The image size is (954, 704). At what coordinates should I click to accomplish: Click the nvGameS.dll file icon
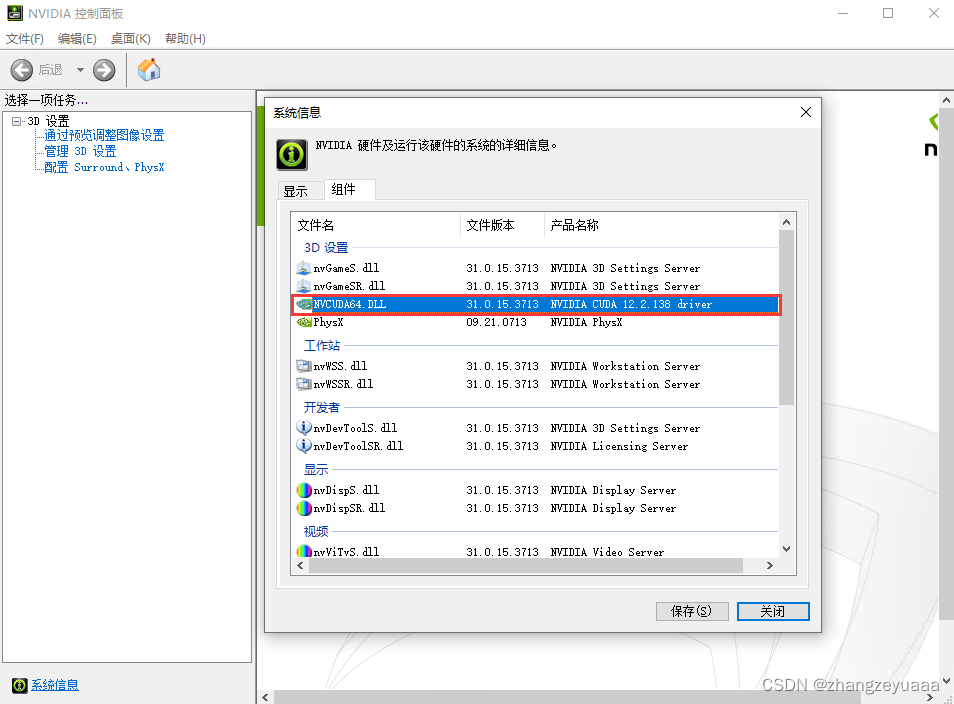click(304, 268)
